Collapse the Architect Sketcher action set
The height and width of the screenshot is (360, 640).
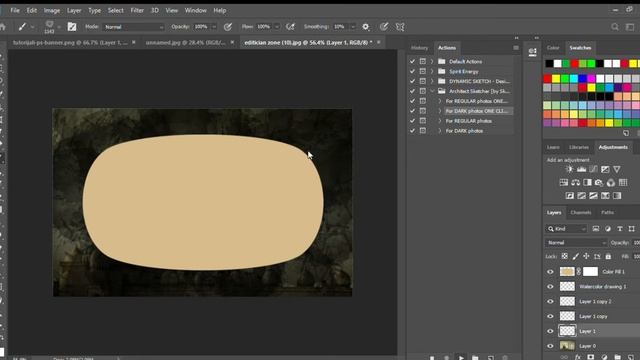point(432,91)
